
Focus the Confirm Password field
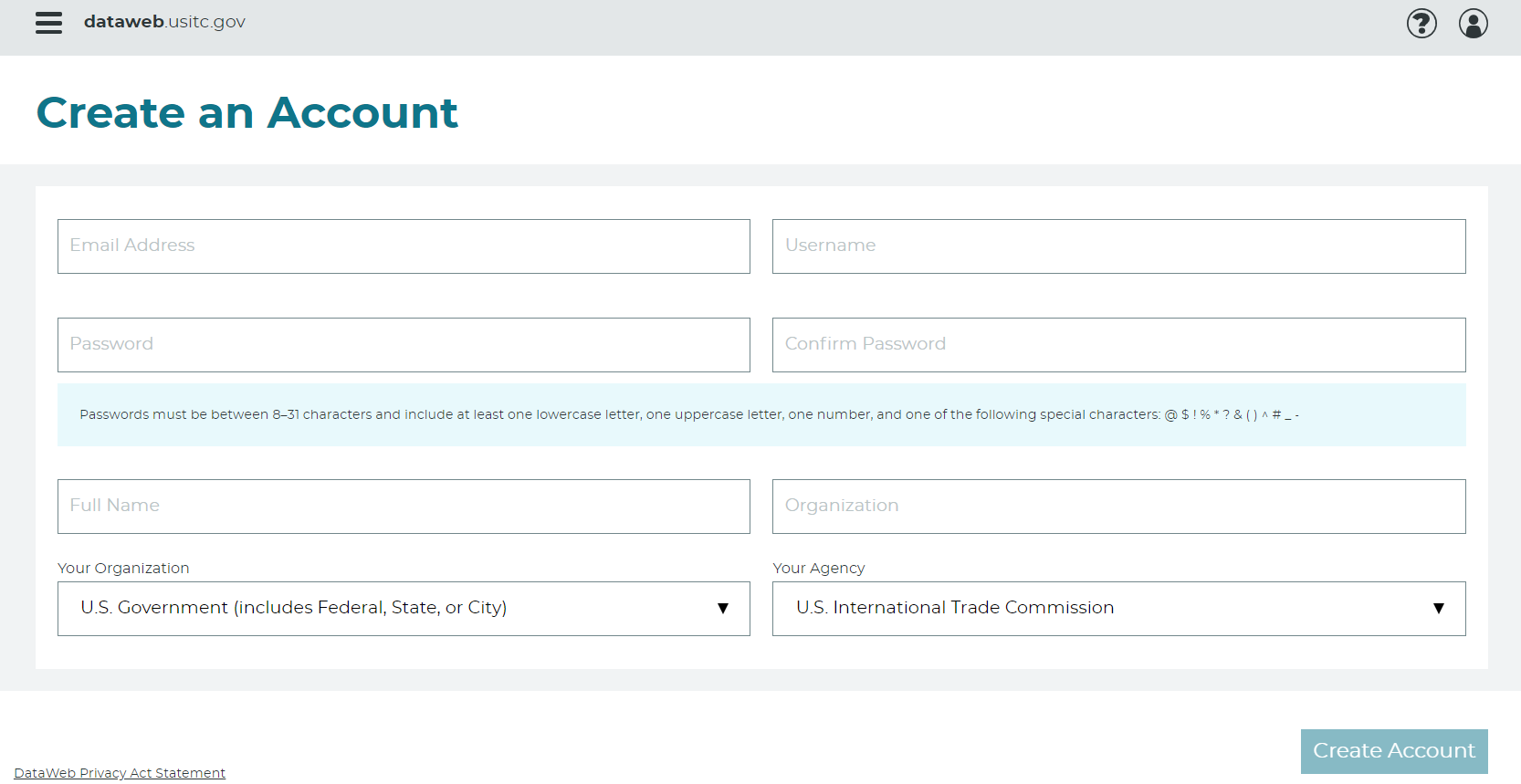(x=1118, y=345)
